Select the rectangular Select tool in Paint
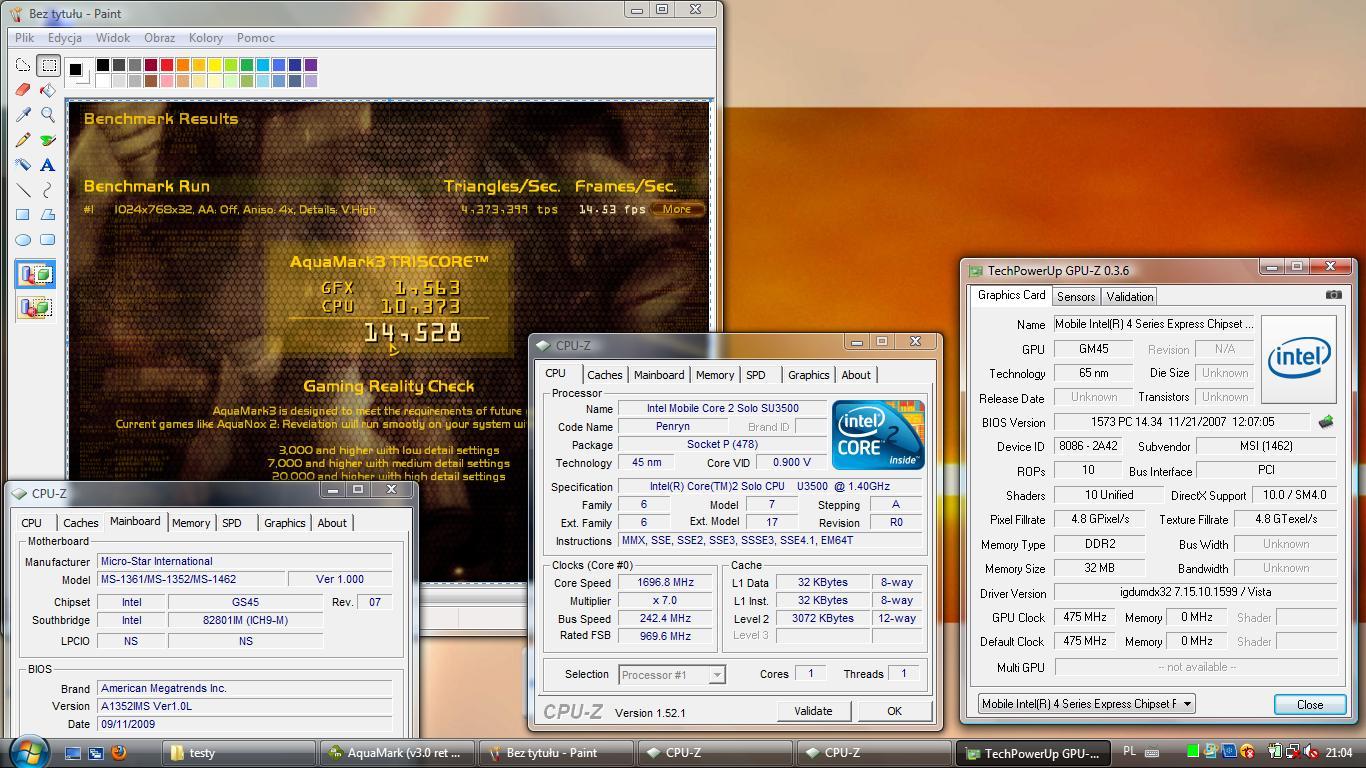Image resolution: width=1366 pixels, height=768 pixels. 48,66
